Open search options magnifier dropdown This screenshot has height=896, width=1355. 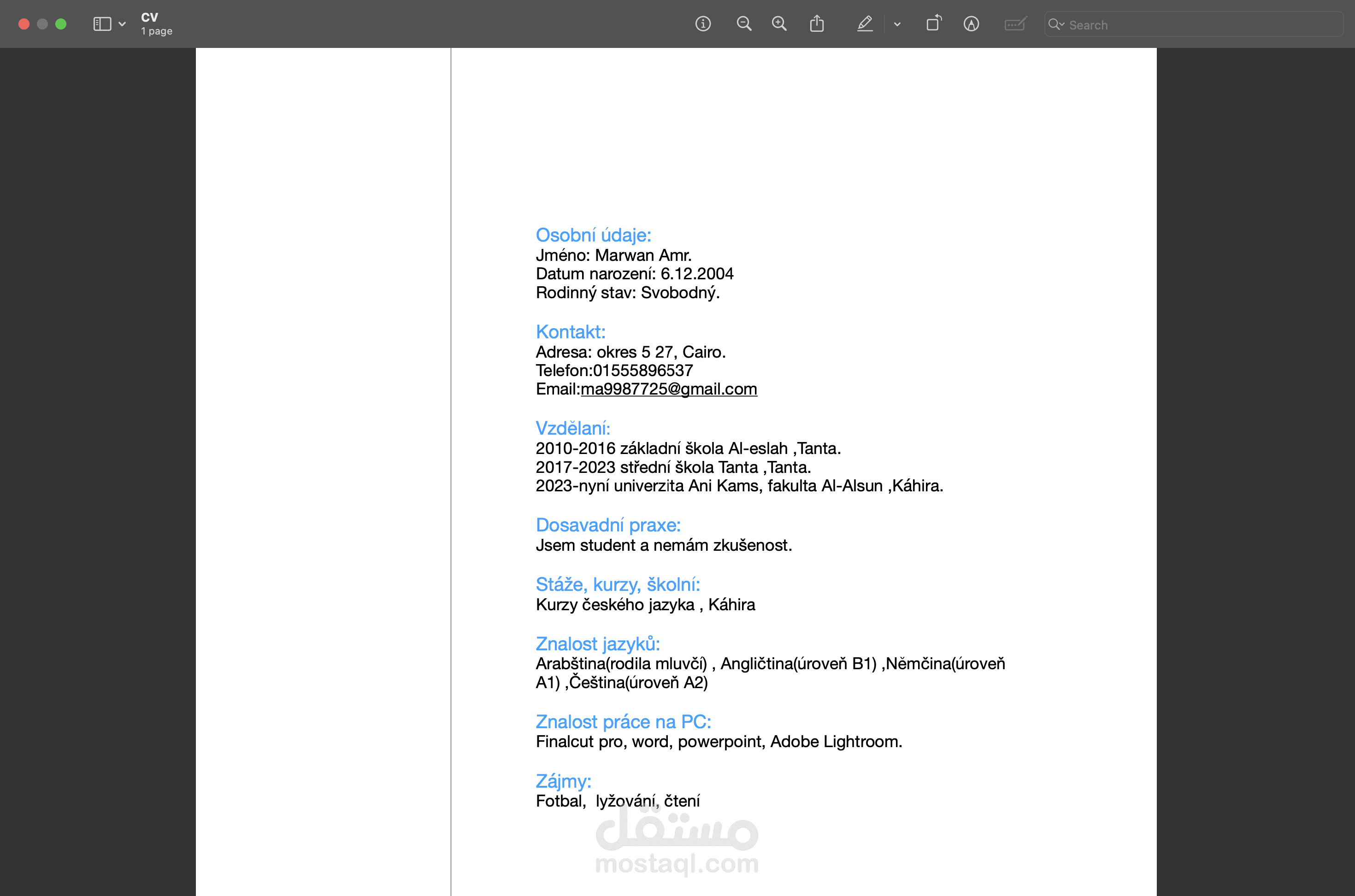pyautogui.click(x=1056, y=24)
